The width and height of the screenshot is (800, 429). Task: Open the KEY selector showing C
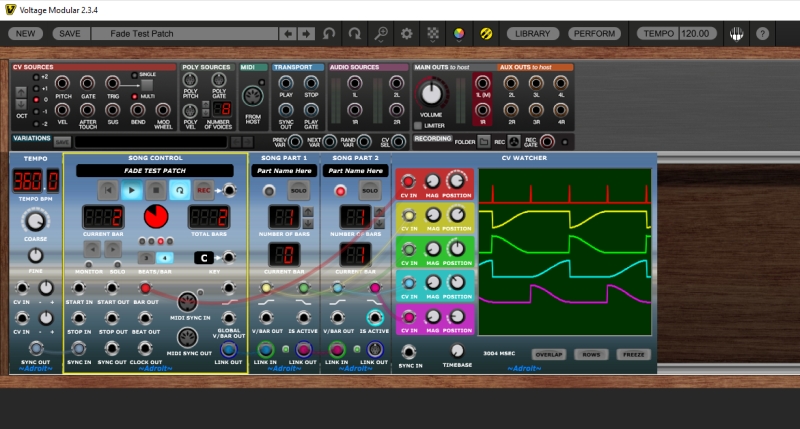pos(204,258)
